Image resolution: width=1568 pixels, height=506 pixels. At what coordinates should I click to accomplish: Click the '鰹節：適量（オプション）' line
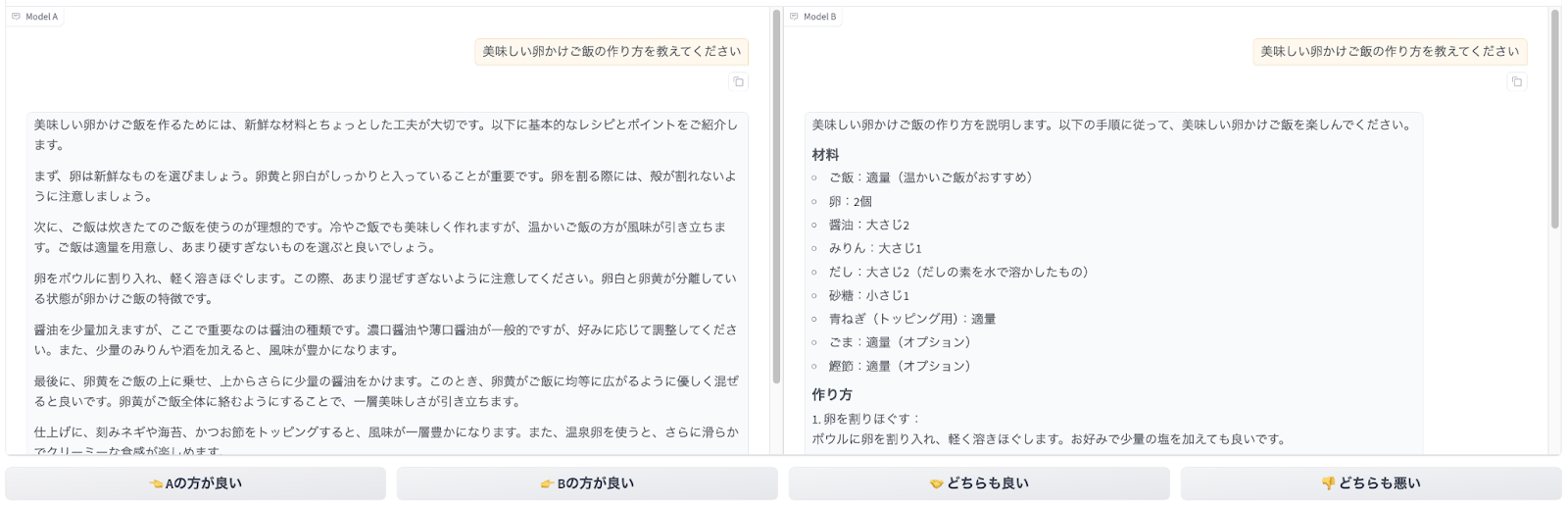coord(900,366)
